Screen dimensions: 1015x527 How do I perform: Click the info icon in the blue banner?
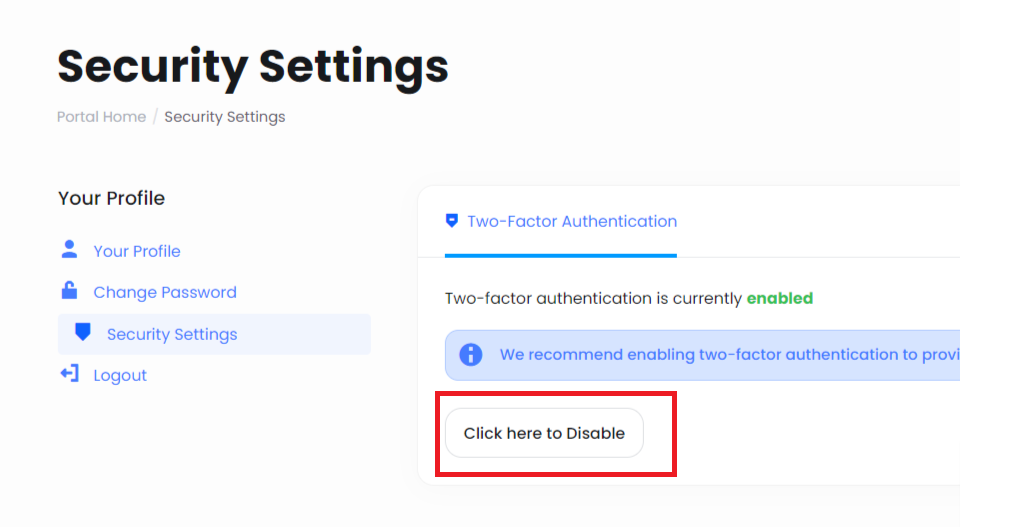pos(470,355)
